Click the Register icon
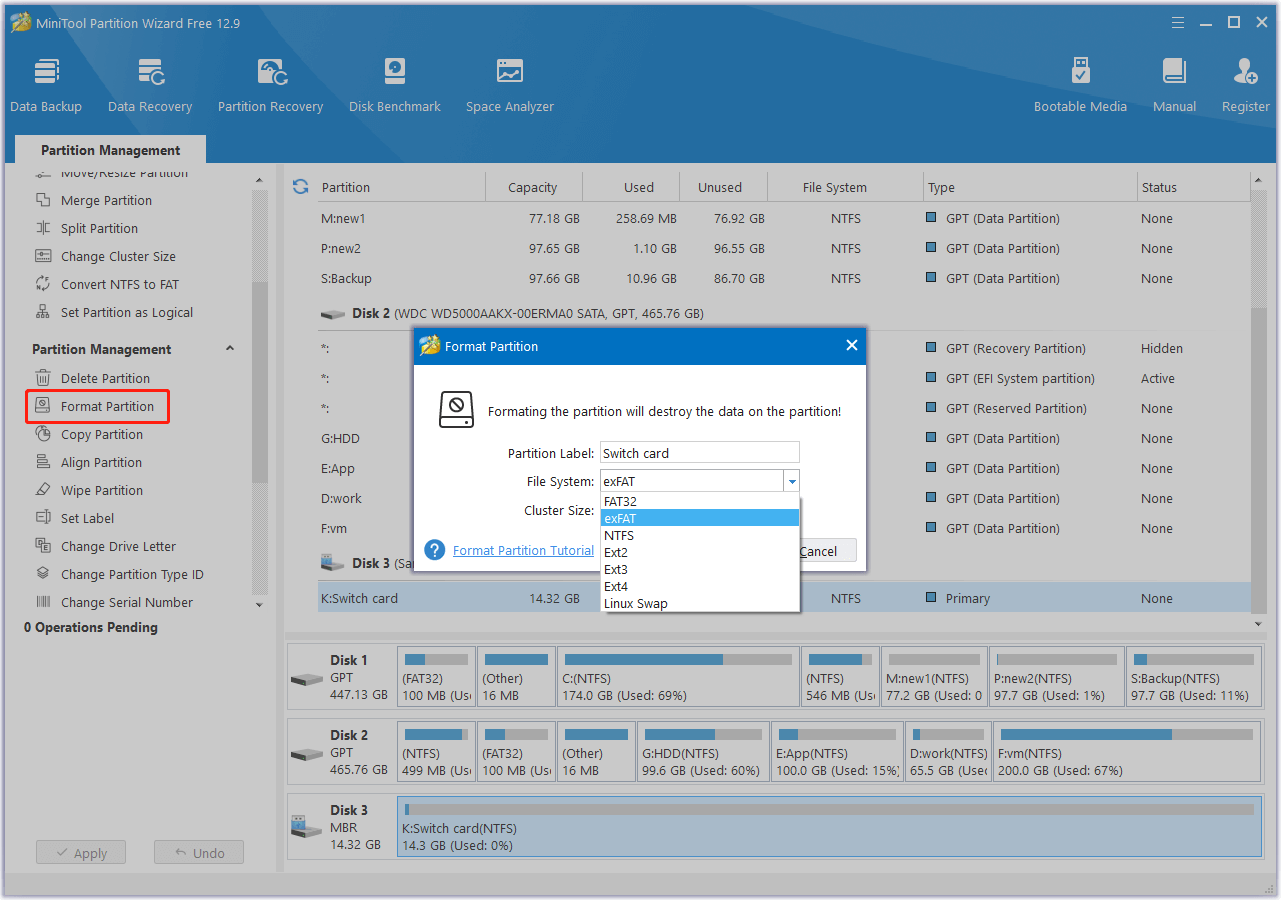 coord(1245,82)
